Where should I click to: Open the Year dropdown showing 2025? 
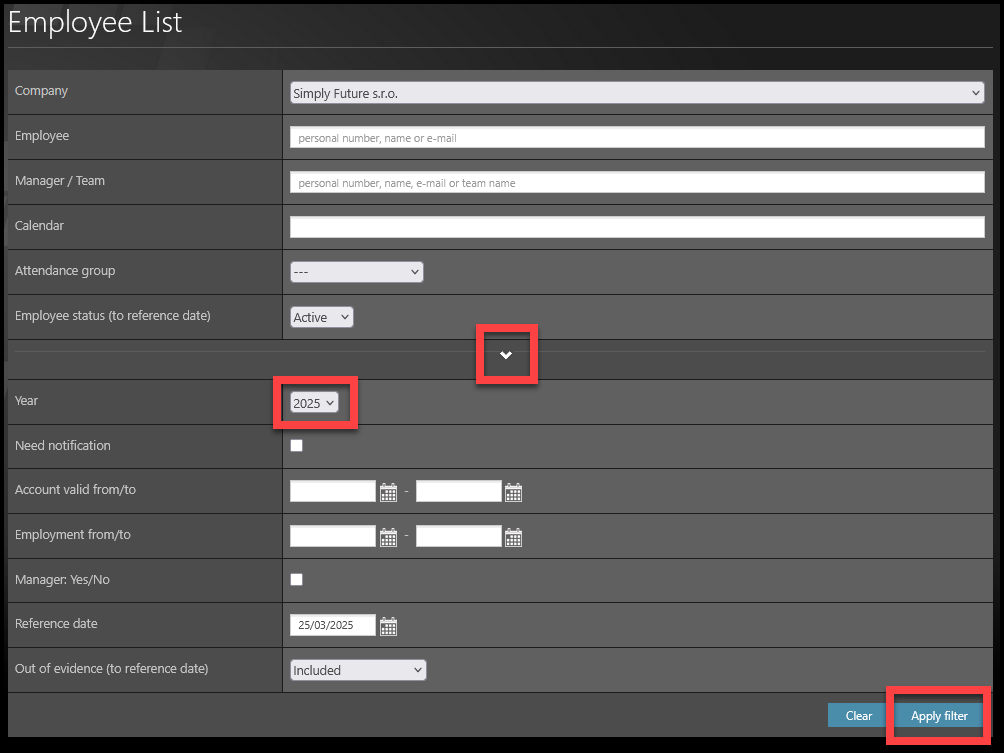(x=314, y=403)
